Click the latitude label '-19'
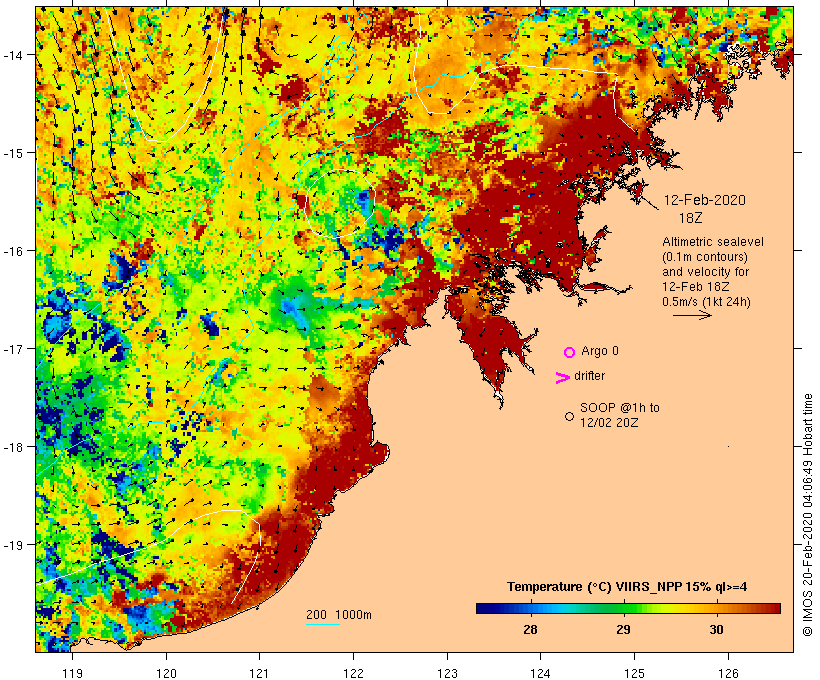This screenshot has height=680, width=820. [x=13, y=545]
